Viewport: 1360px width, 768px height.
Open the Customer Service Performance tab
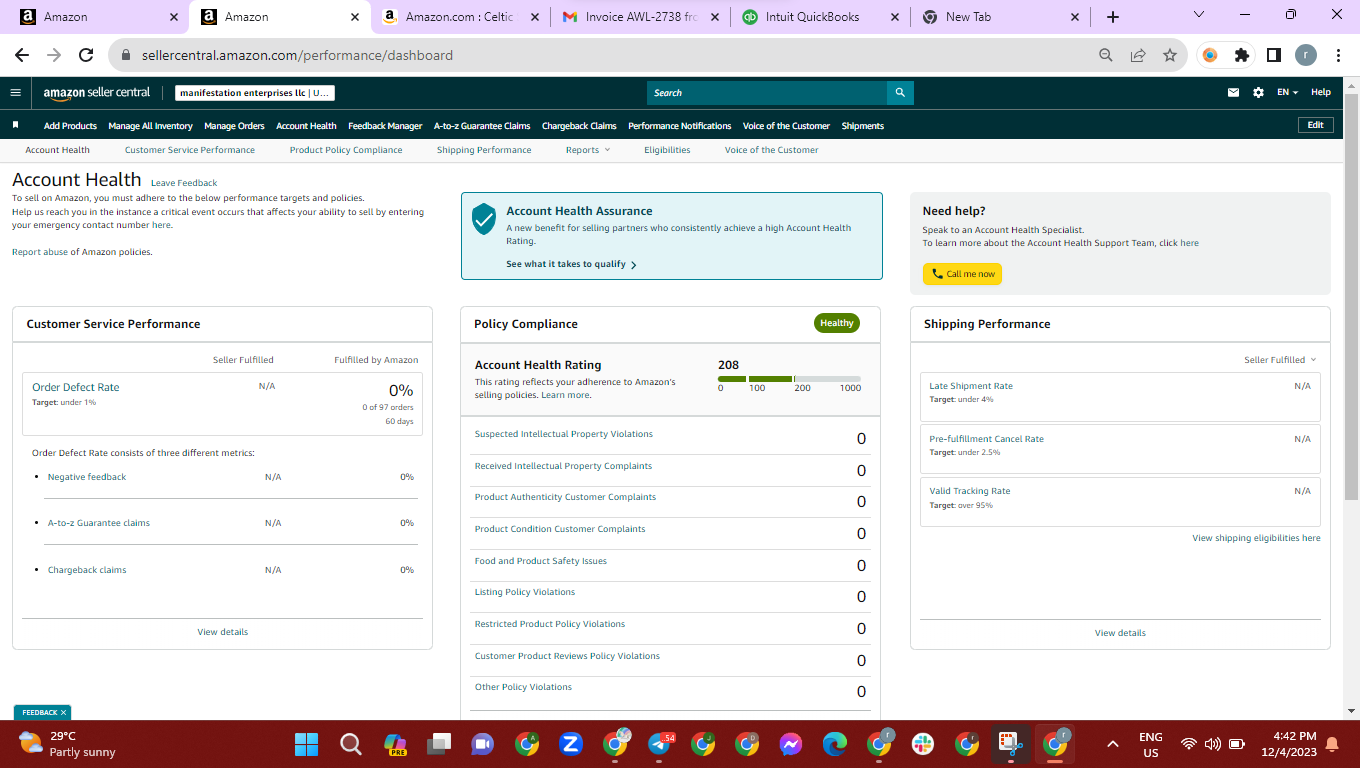(190, 150)
